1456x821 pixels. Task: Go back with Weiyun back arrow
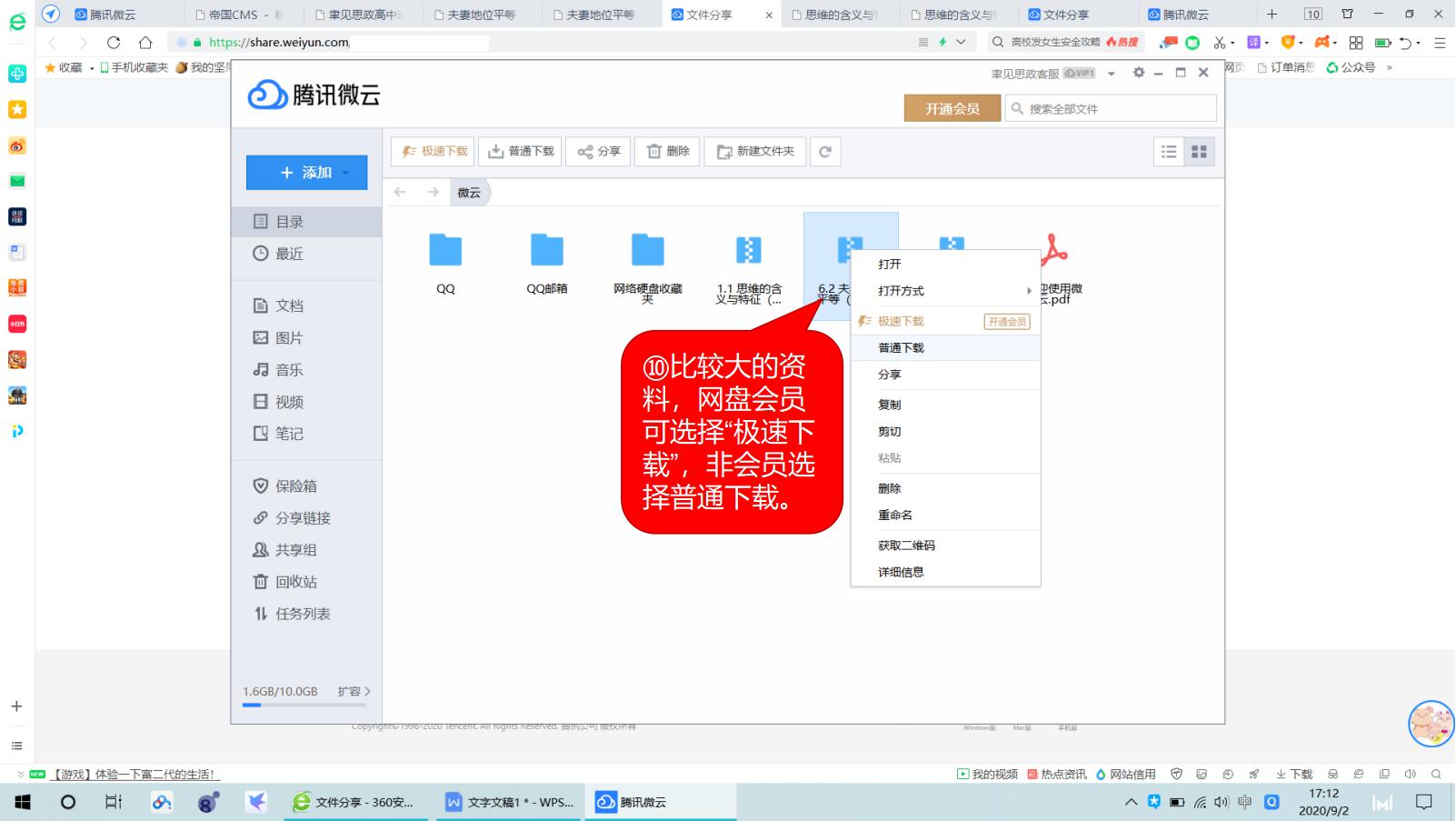coord(400,192)
